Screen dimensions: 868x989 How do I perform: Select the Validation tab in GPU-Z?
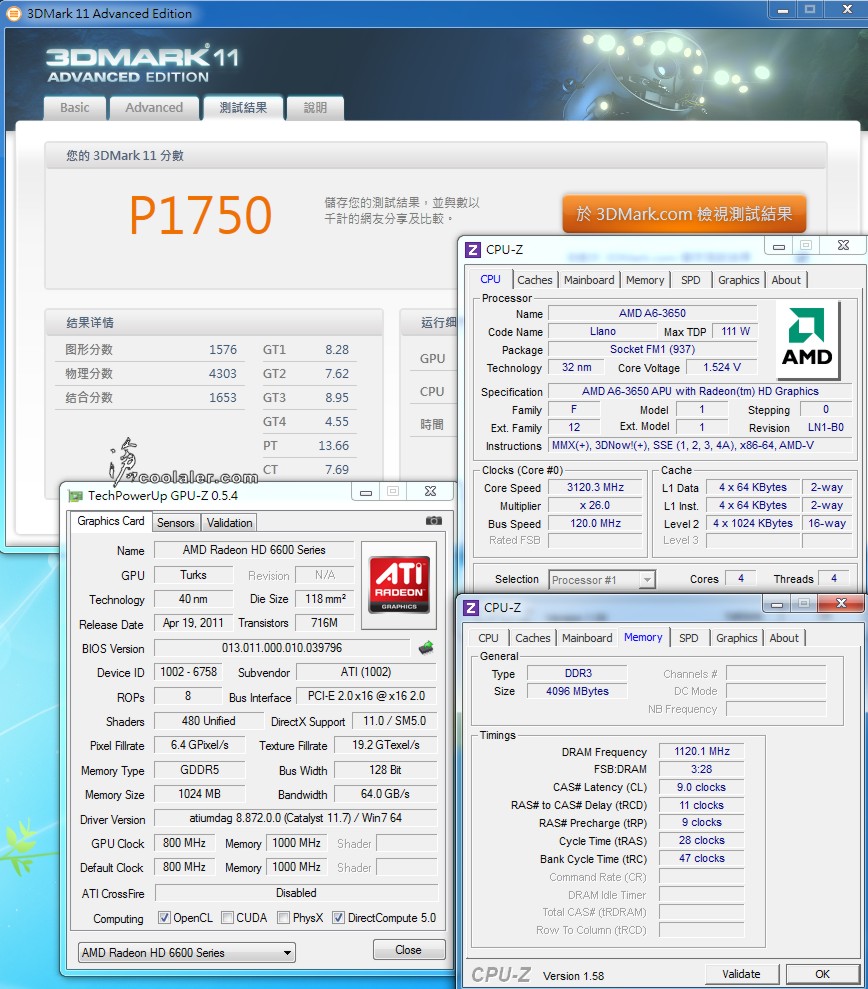coord(230,522)
